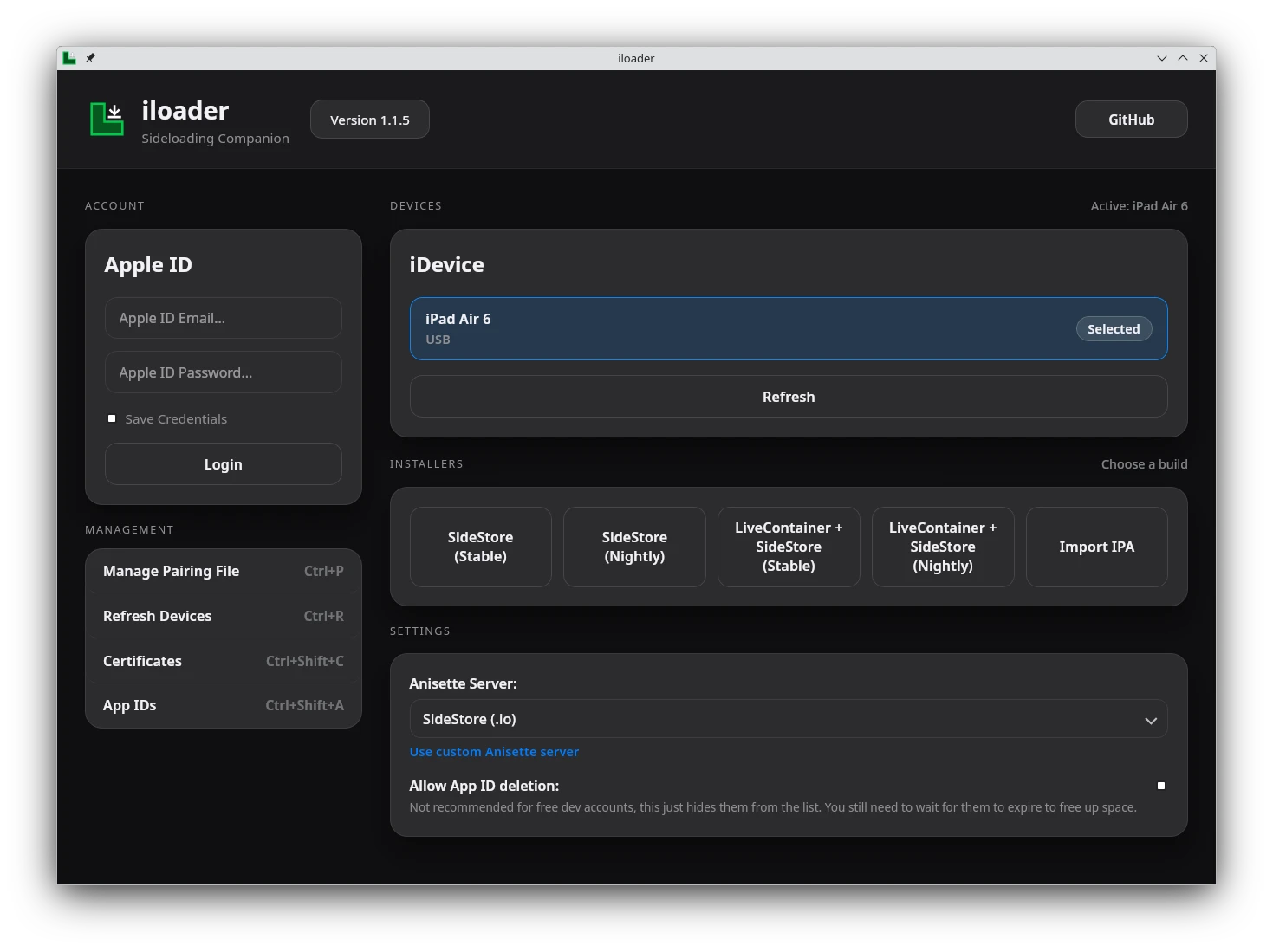Close the iloader window
The width and height of the screenshot is (1273, 952).
(1204, 58)
